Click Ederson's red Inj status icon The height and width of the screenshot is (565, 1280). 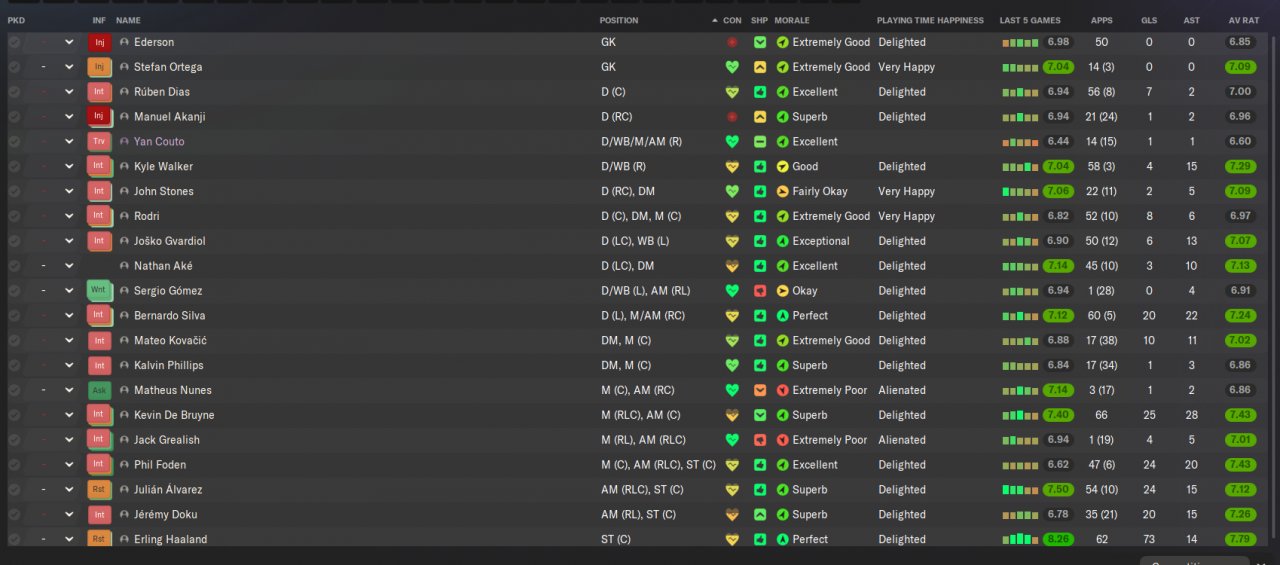[x=99, y=42]
